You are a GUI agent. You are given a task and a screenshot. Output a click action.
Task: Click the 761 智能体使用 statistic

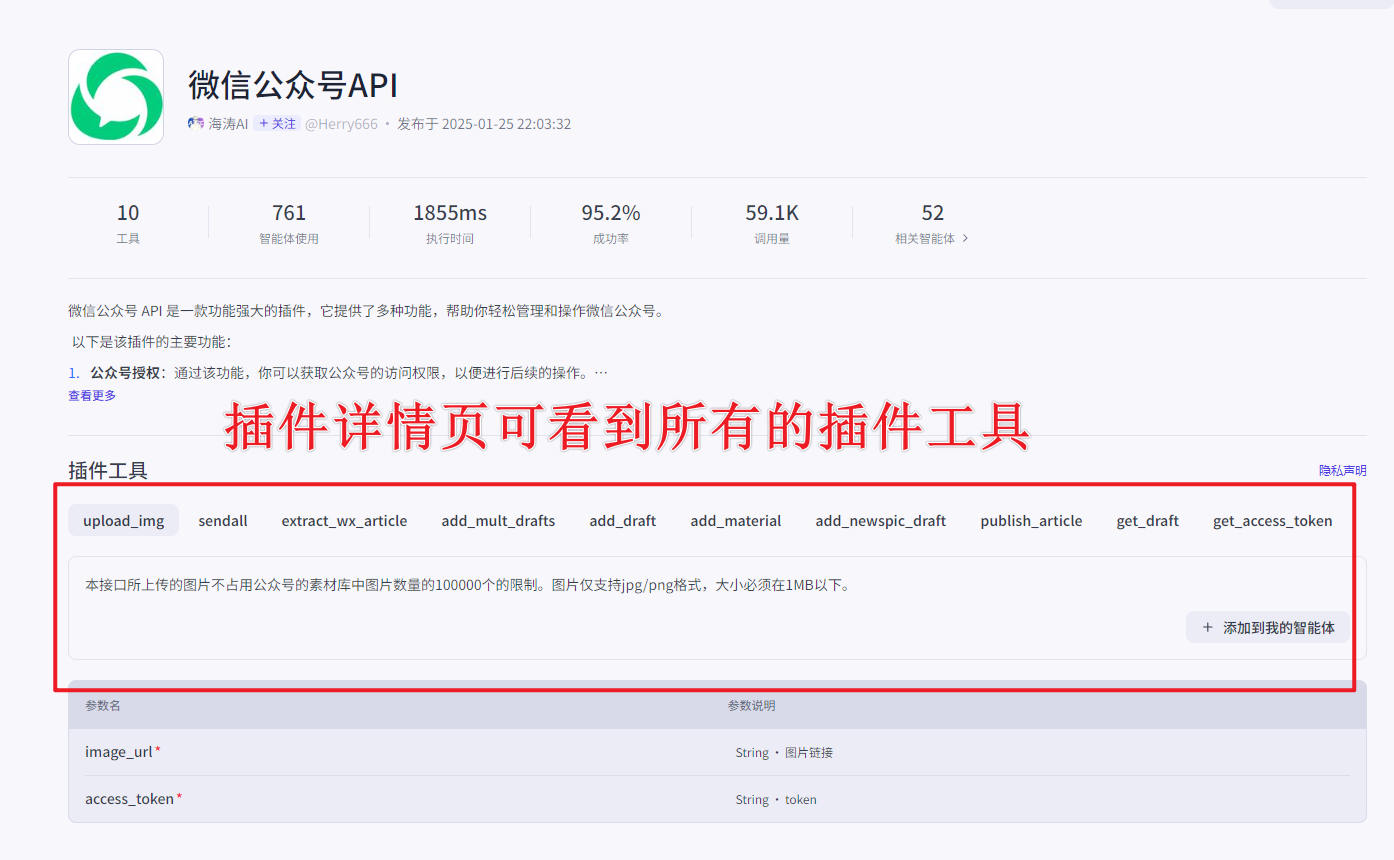pyautogui.click(x=289, y=224)
